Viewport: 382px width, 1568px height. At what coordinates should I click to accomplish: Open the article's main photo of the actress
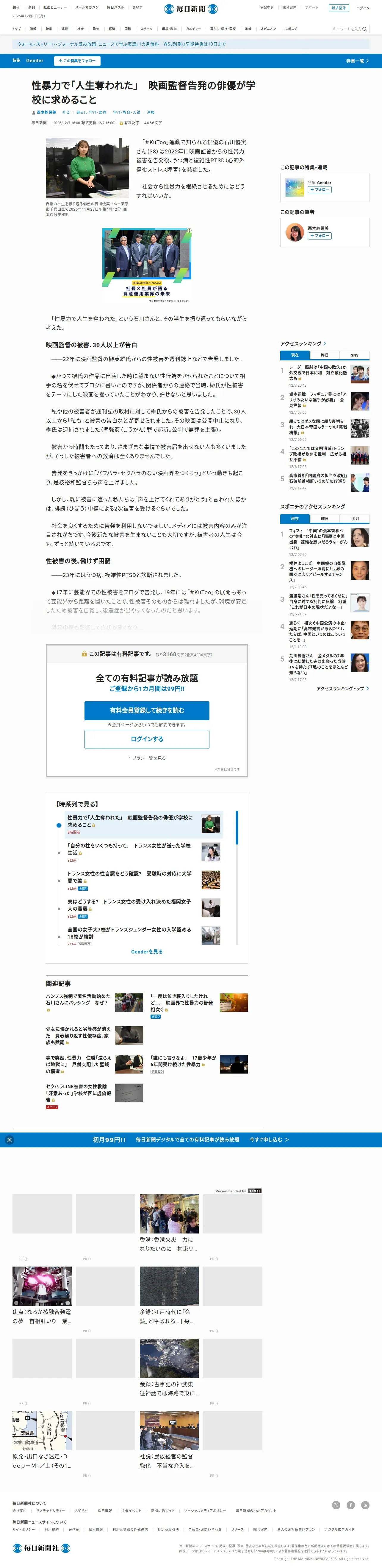[x=87, y=168]
